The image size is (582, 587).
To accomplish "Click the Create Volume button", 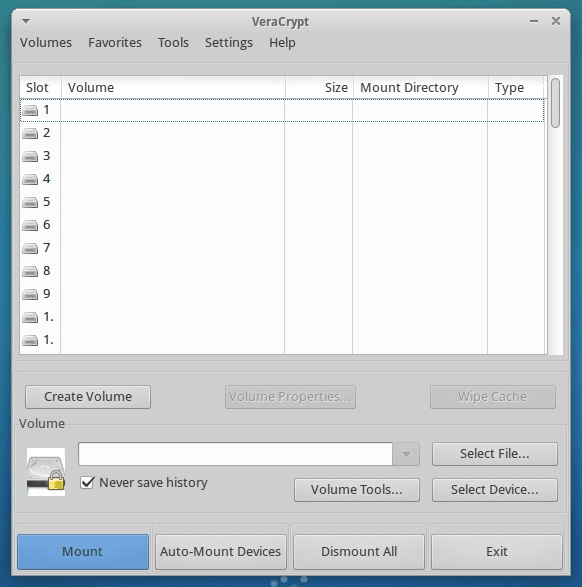I will click(88, 397).
